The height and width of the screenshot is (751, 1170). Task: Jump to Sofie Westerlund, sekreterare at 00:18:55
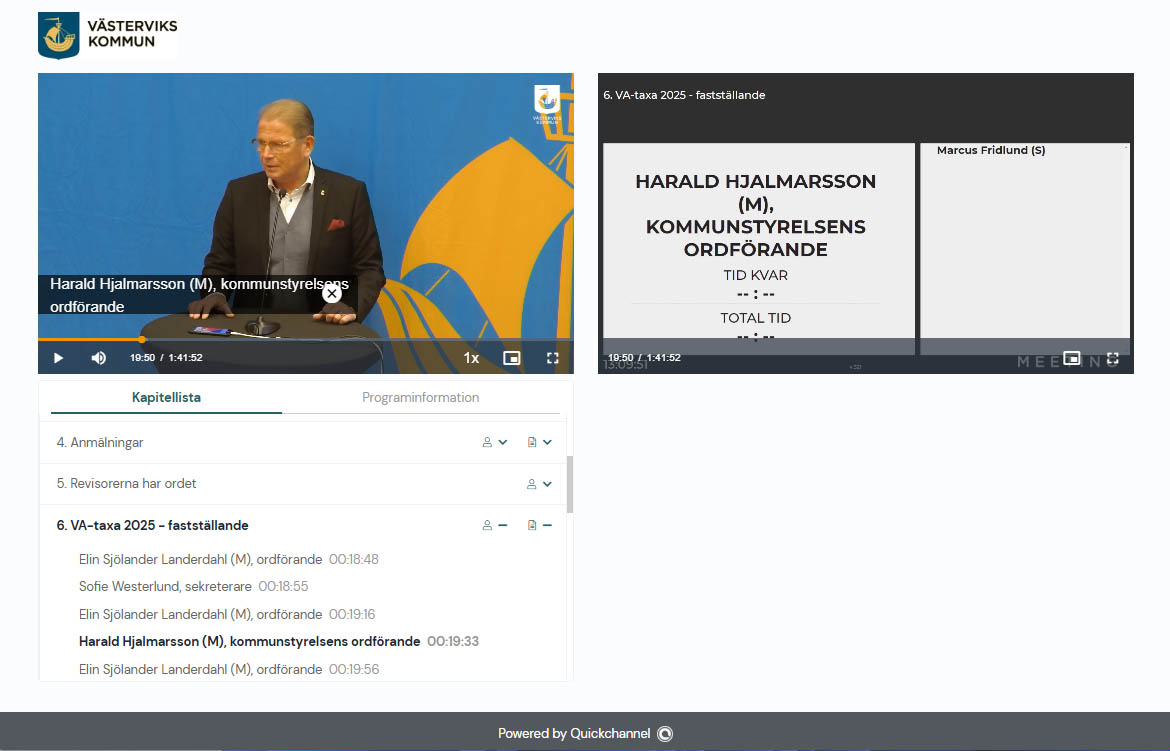pos(193,587)
